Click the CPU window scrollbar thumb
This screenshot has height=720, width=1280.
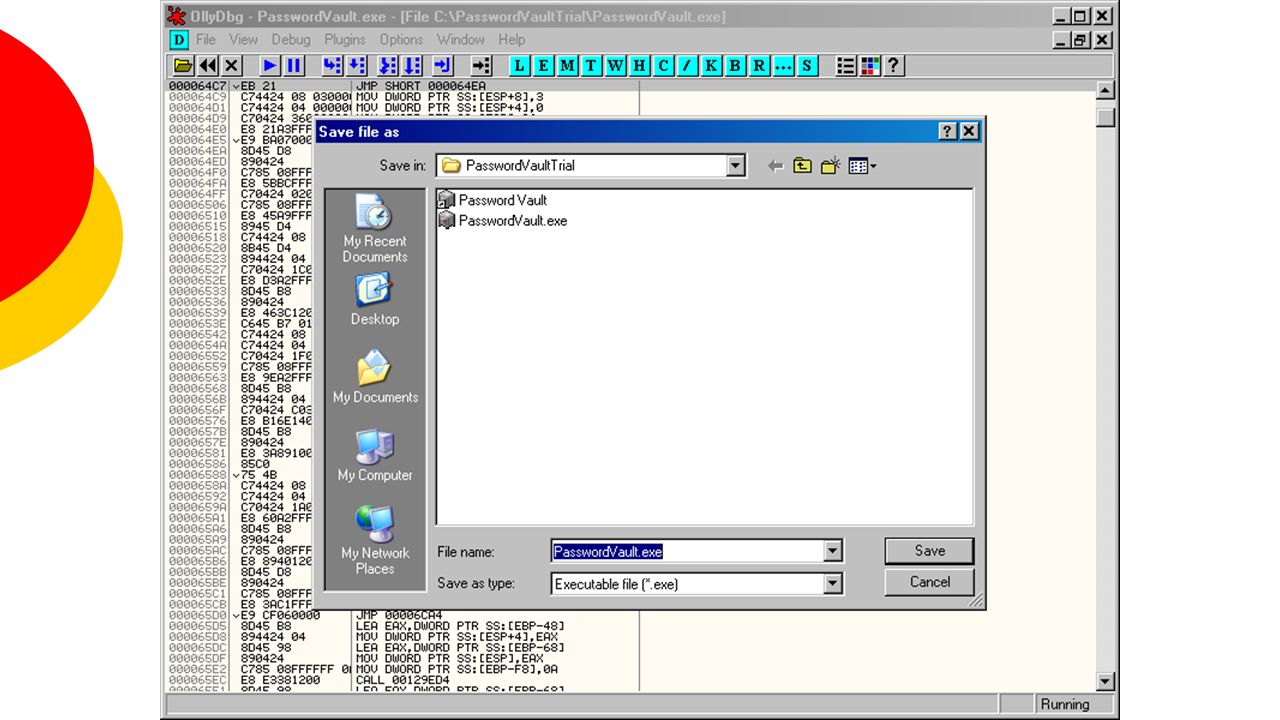tap(1105, 117)
